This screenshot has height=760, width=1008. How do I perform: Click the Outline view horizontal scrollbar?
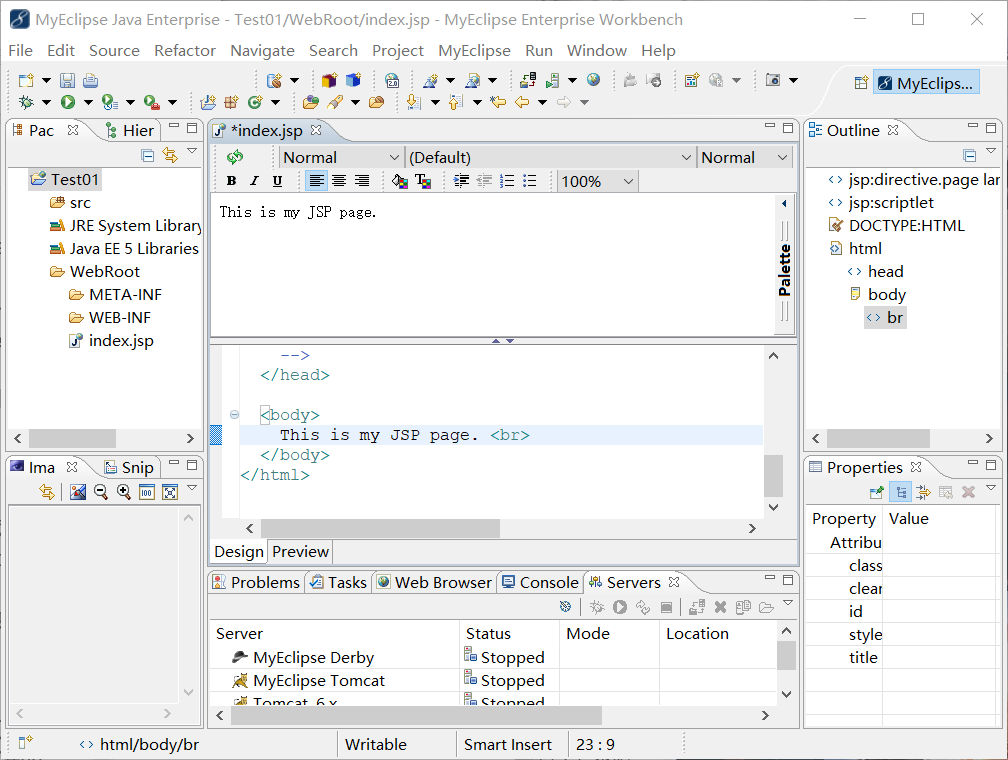pyautogui.click(x=878, y=439)
